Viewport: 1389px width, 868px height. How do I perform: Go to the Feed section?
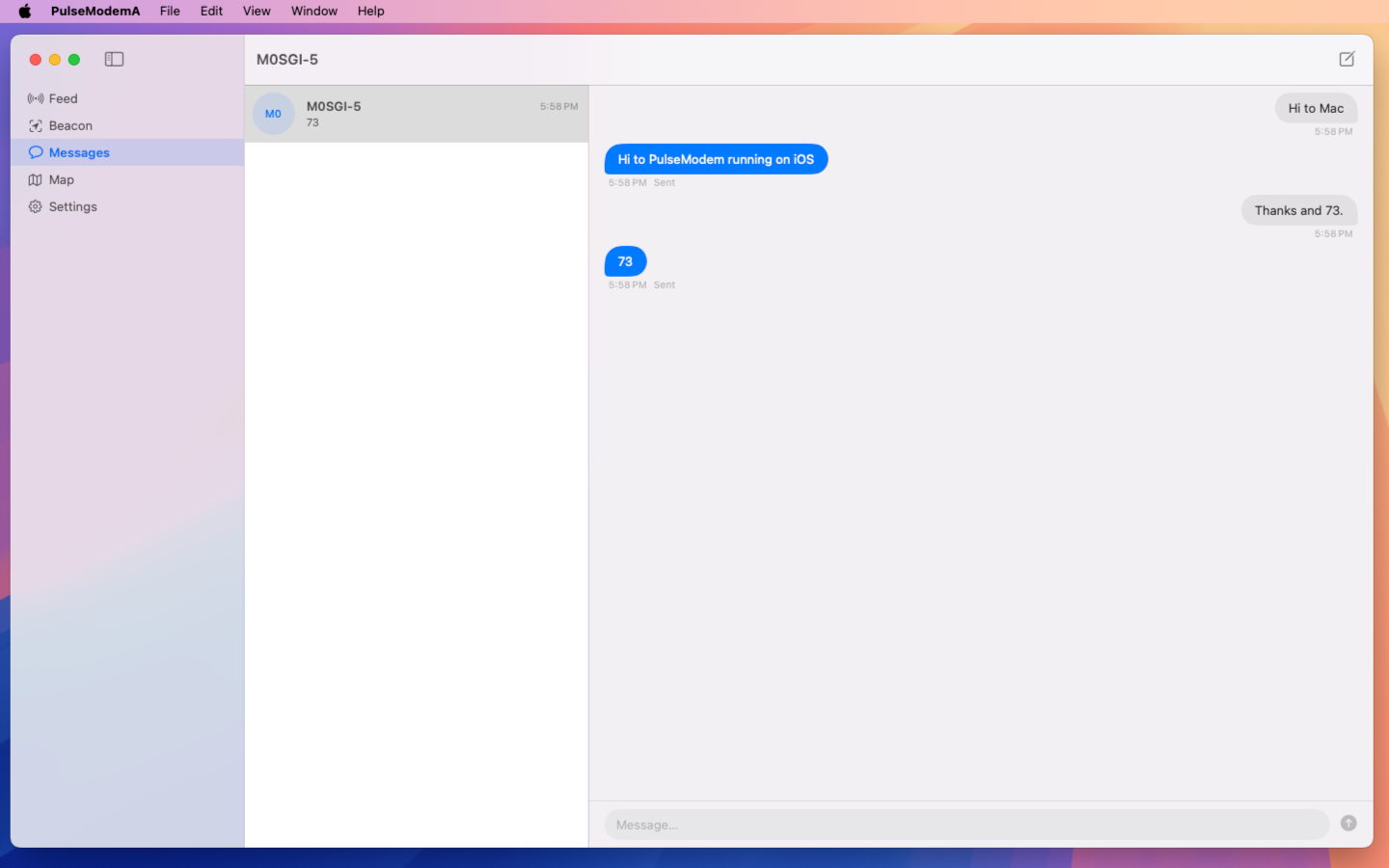tap(64, 98)
